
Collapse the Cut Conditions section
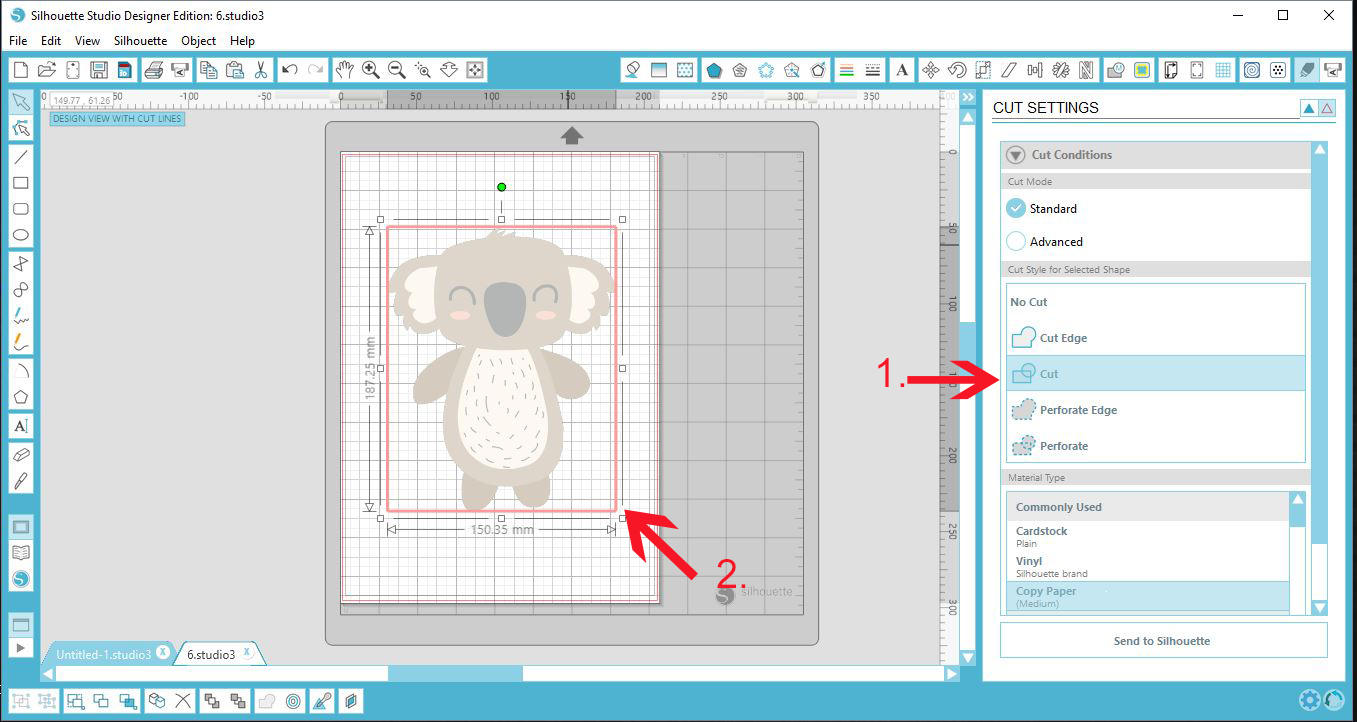[1016, 155]
